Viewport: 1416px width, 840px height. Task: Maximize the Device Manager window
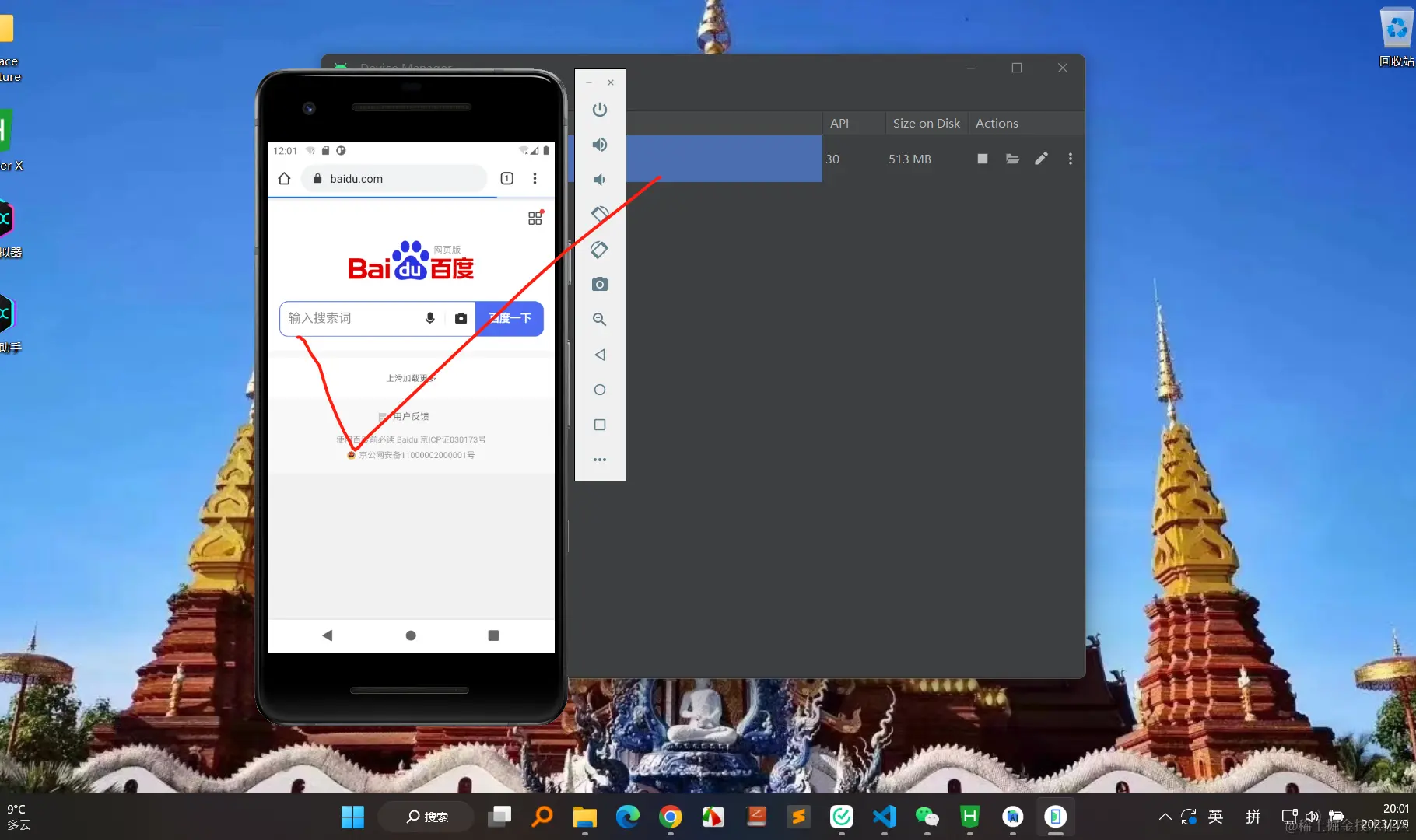(1017, 68)
